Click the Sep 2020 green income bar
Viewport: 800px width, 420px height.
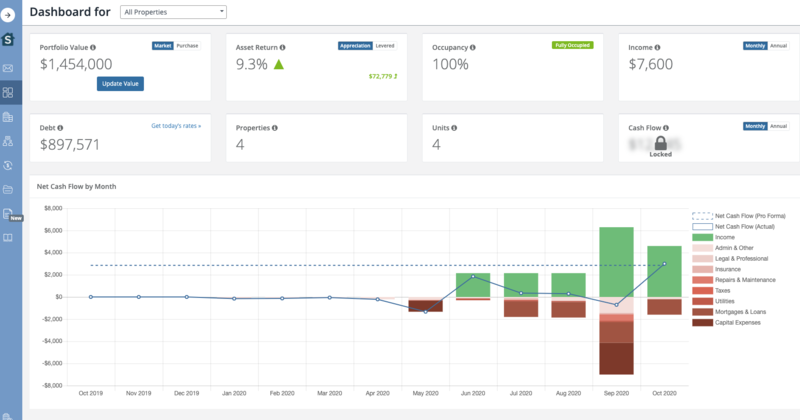click(x=616, y=261)
